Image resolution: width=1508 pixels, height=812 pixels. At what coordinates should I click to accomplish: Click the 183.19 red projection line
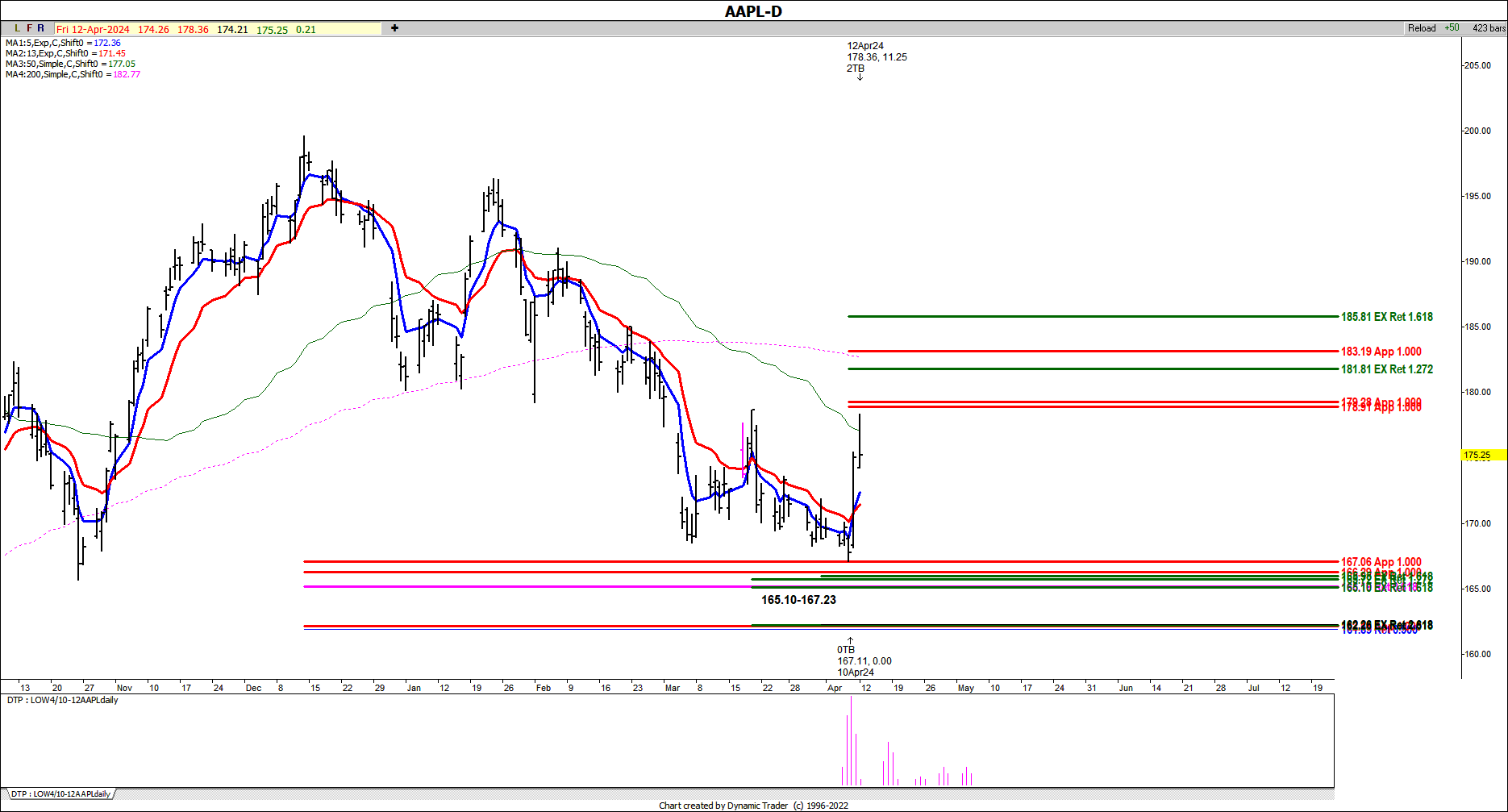pyautogui.click(x=1093, y=352)
